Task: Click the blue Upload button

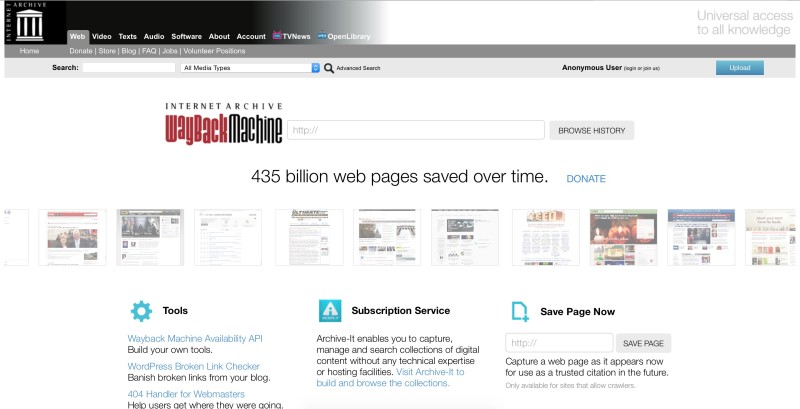Action: point(740,68)
